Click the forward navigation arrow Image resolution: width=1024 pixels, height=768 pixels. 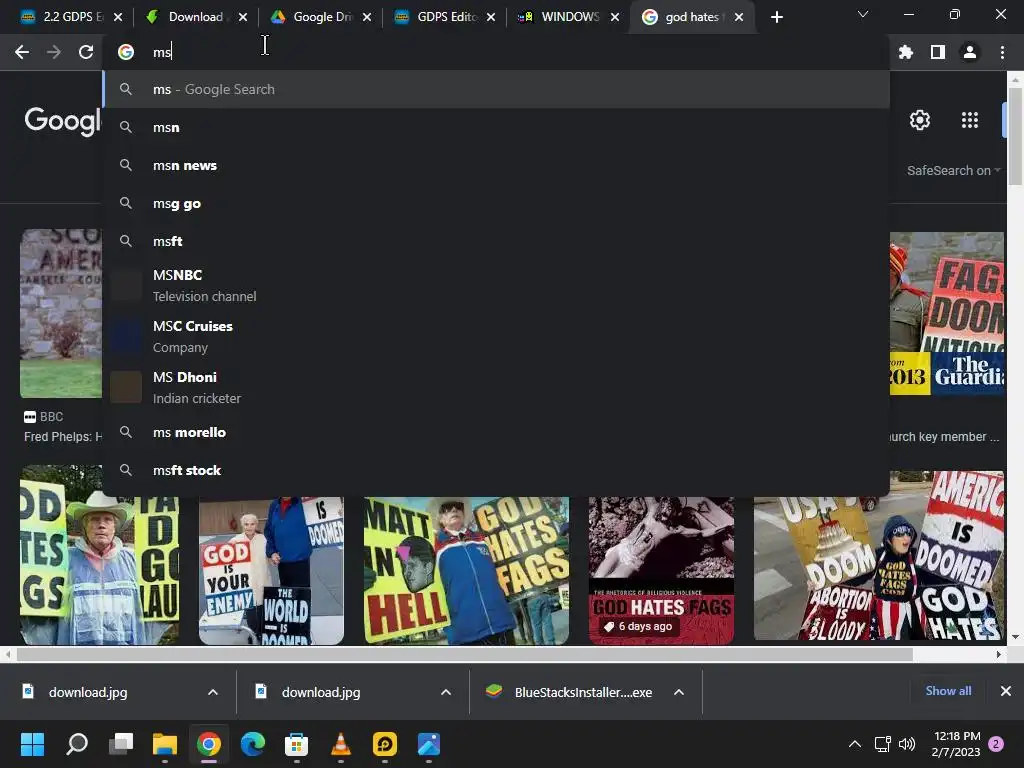click(x=54, y=52)
